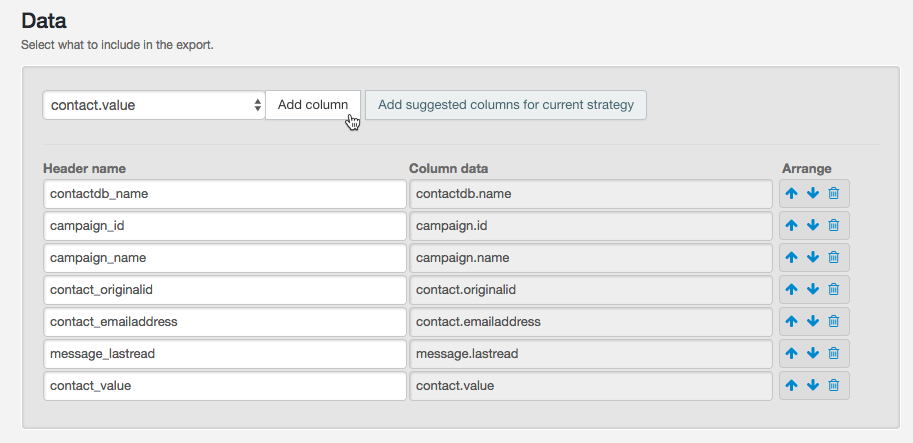This screenshot has height=443, width=913.
Task: Focus the contact_emailaddress header name input
Action: (224, 322)
